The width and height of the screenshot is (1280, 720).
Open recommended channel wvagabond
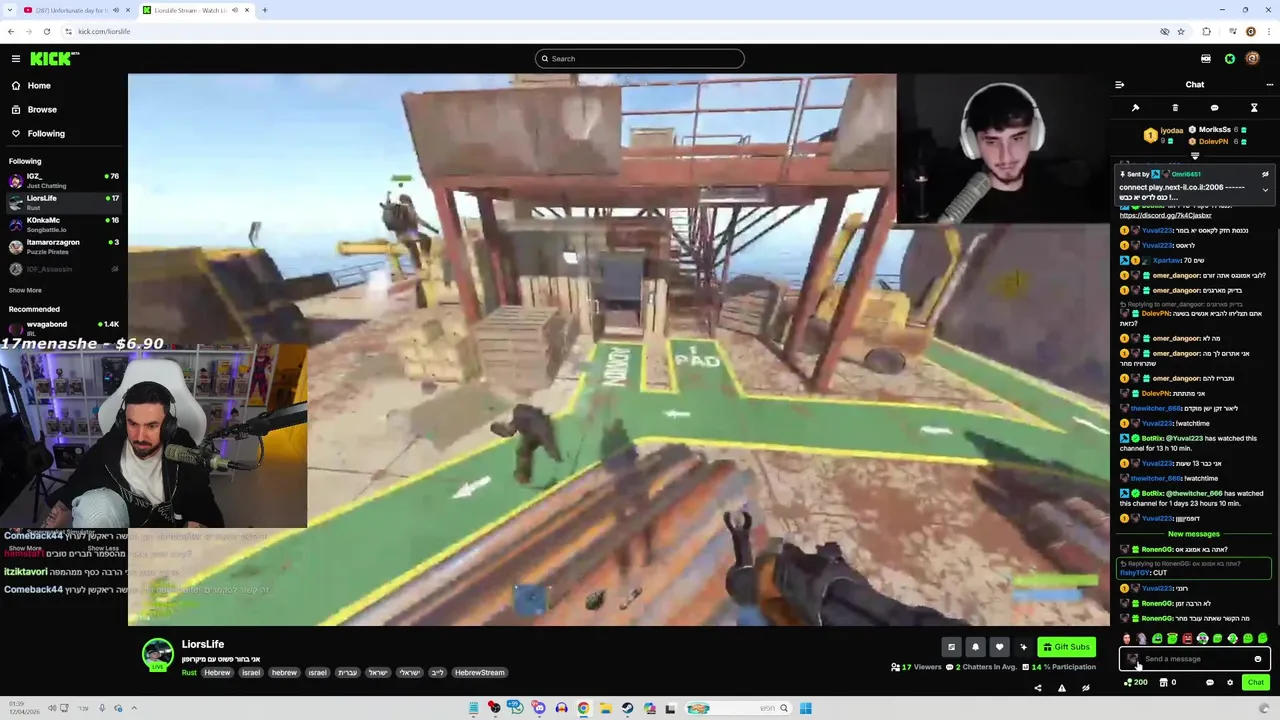pyautogui.click(x=63, y=327)
